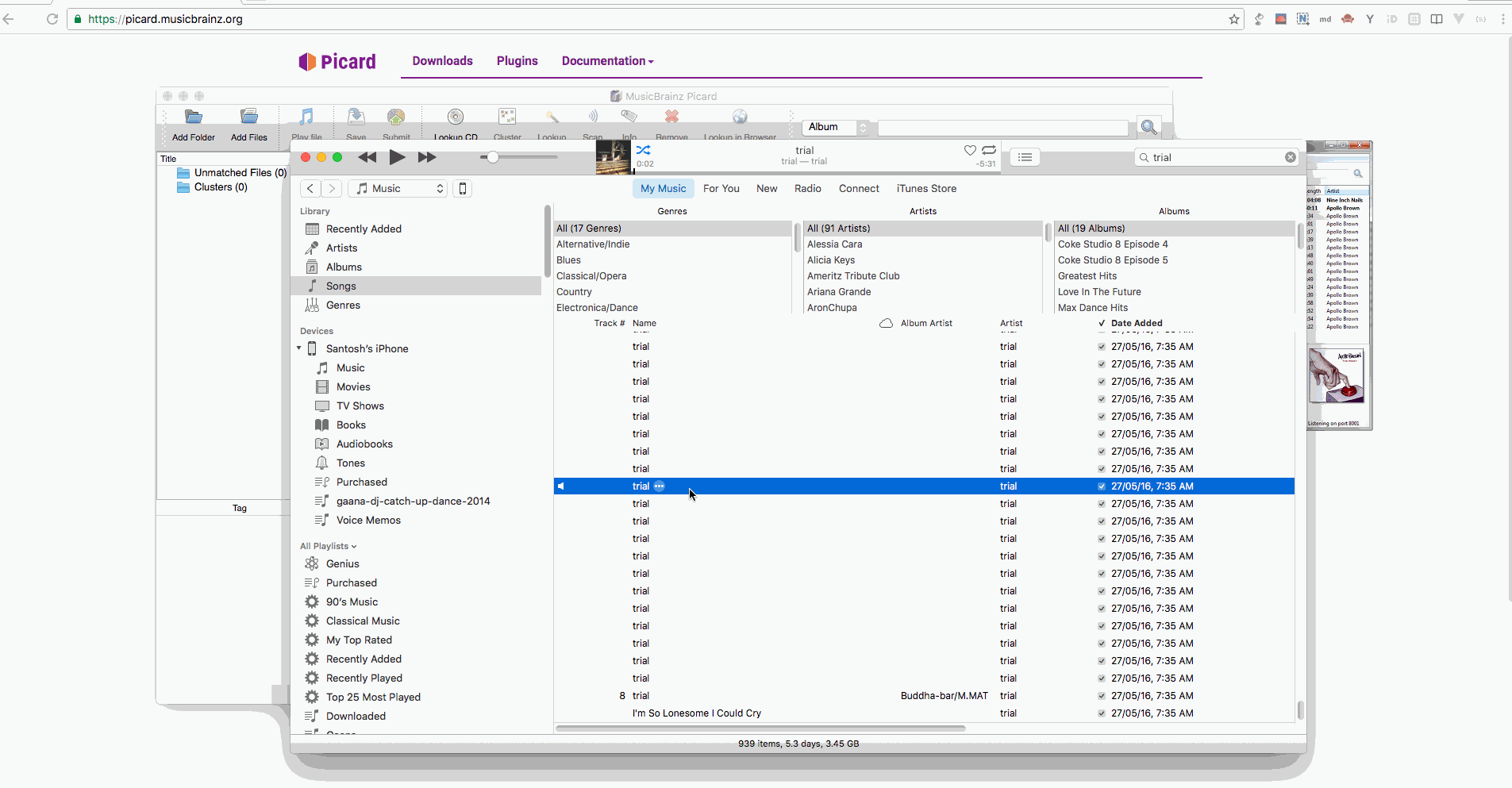1512x788 pixels.
Task: Click the Add Files icon in Picard toolbar
Action: pyautogui.click(x=249, y=117)
